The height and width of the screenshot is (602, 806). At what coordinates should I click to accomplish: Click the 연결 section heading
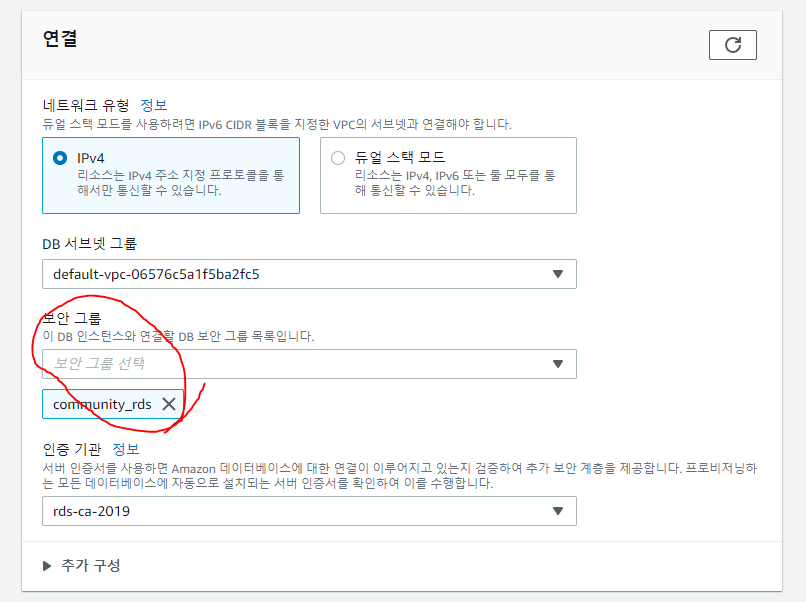click(60, 39)
